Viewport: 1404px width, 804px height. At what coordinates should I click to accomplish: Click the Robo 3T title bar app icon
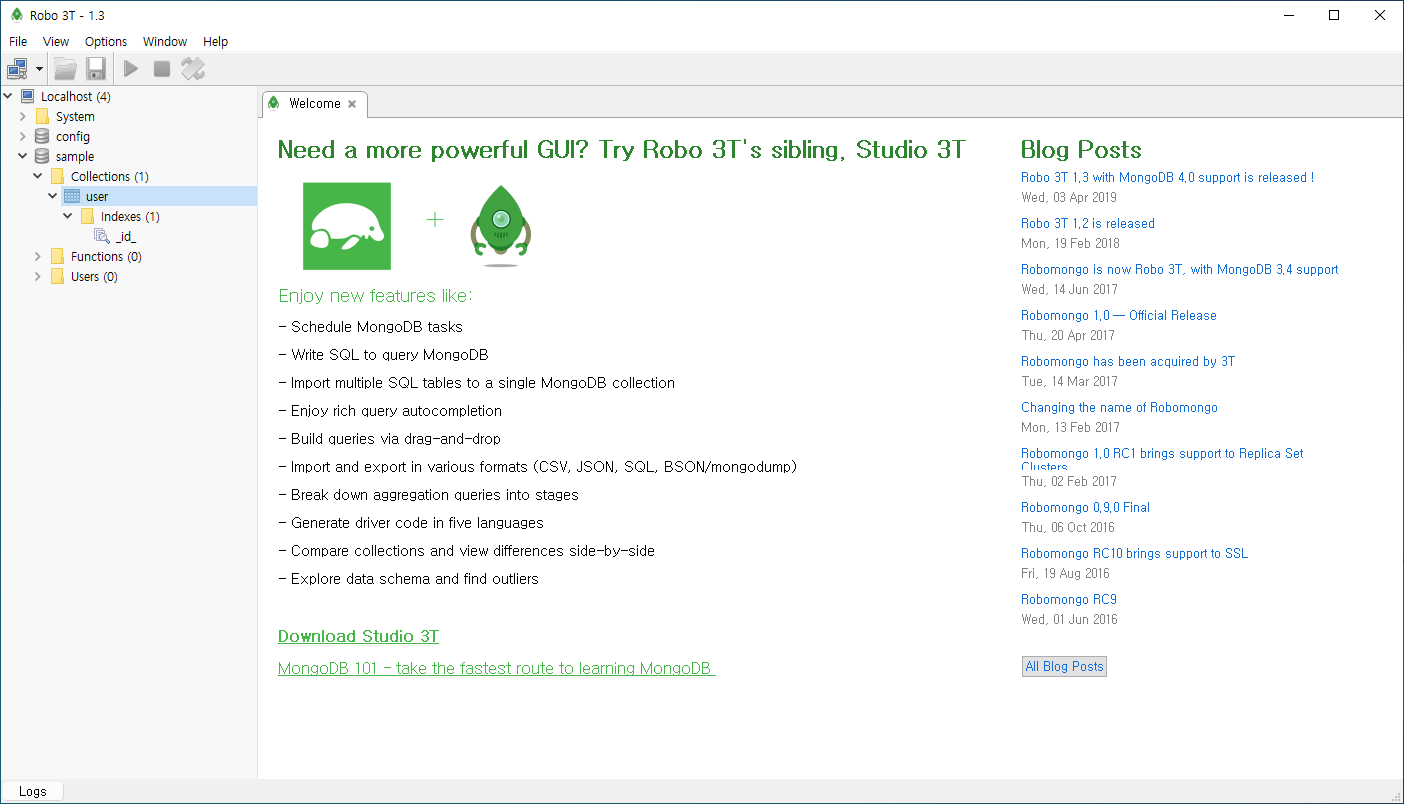16,15
